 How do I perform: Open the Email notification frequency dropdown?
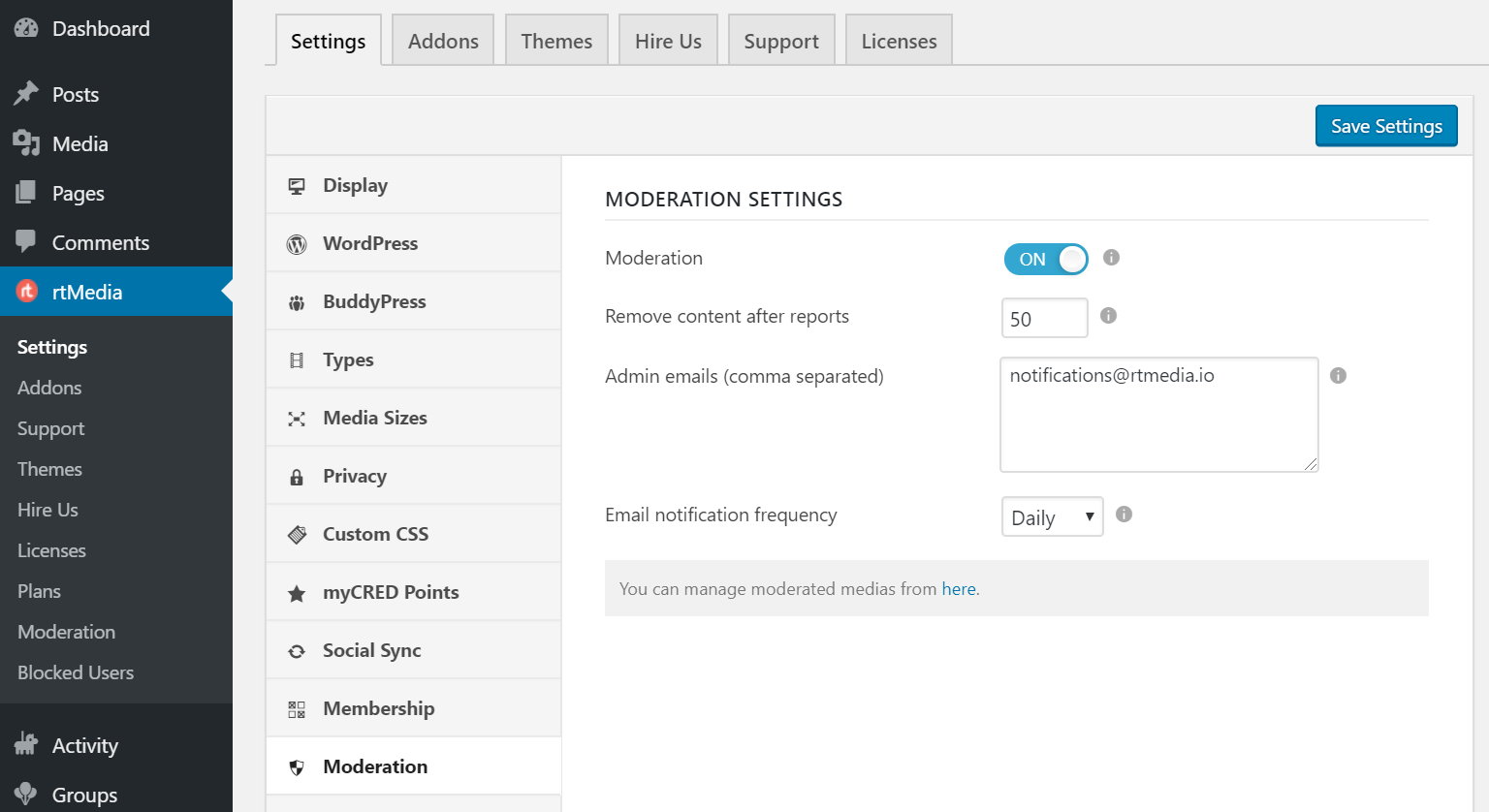[x=1052, y=516]
